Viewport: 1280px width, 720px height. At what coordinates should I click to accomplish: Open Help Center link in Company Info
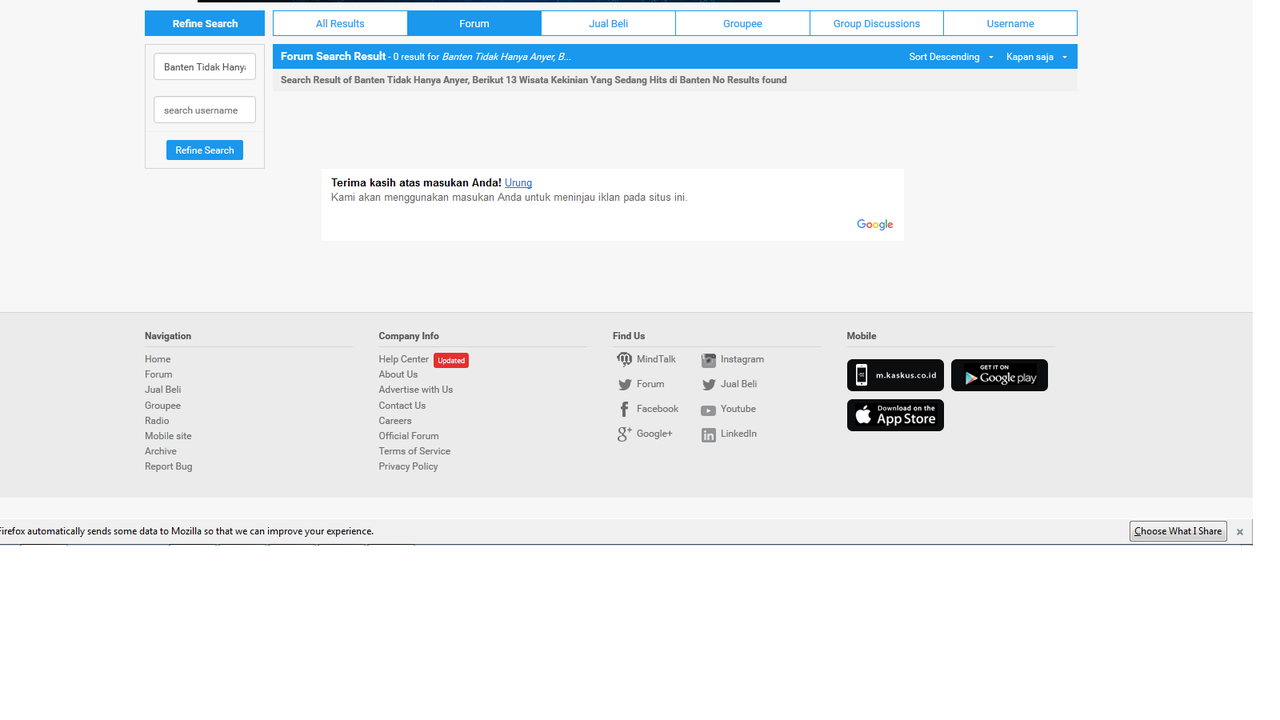click(403, 359)
